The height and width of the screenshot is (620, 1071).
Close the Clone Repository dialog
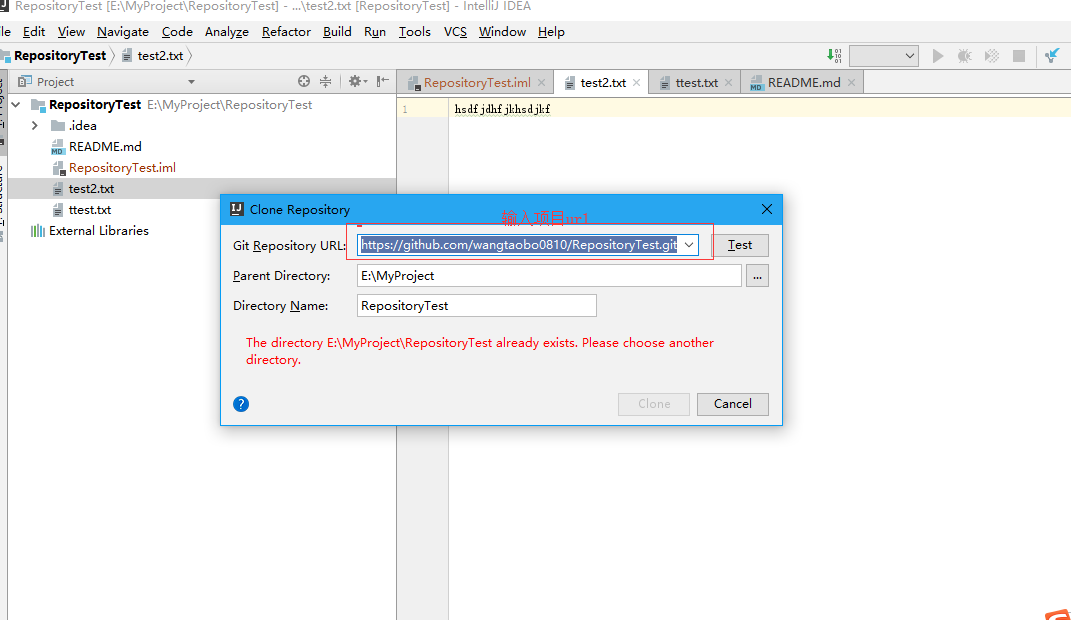tap(767, 209)
